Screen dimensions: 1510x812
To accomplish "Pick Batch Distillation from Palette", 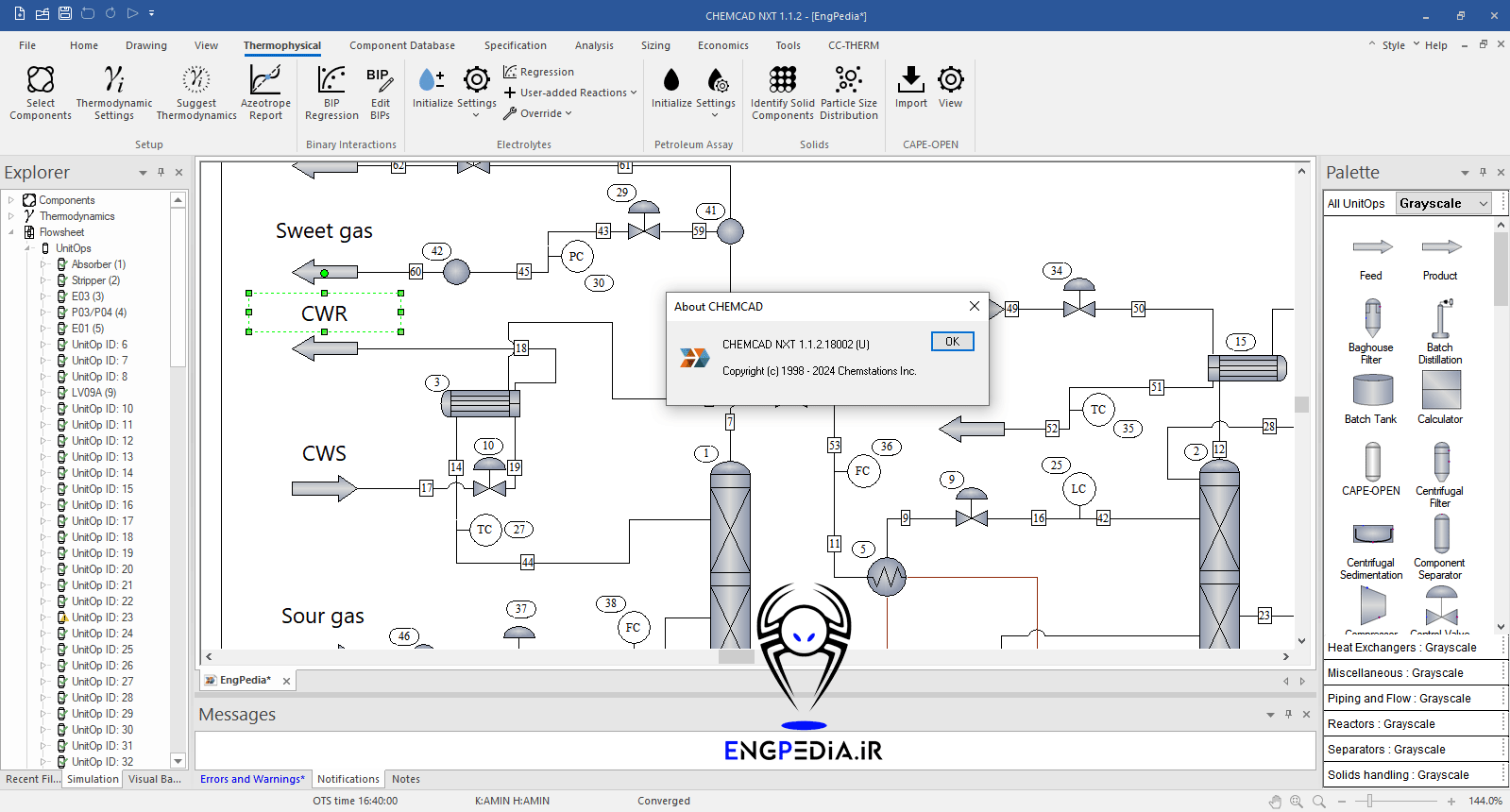I will (x=1440, y=330).
